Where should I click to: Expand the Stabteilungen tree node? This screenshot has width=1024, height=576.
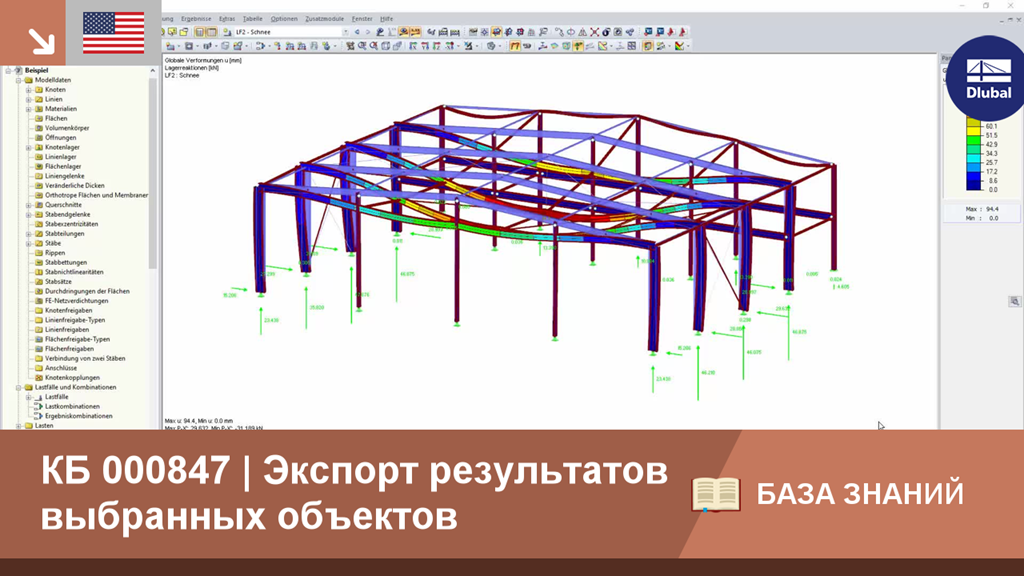tap(29, 234)
